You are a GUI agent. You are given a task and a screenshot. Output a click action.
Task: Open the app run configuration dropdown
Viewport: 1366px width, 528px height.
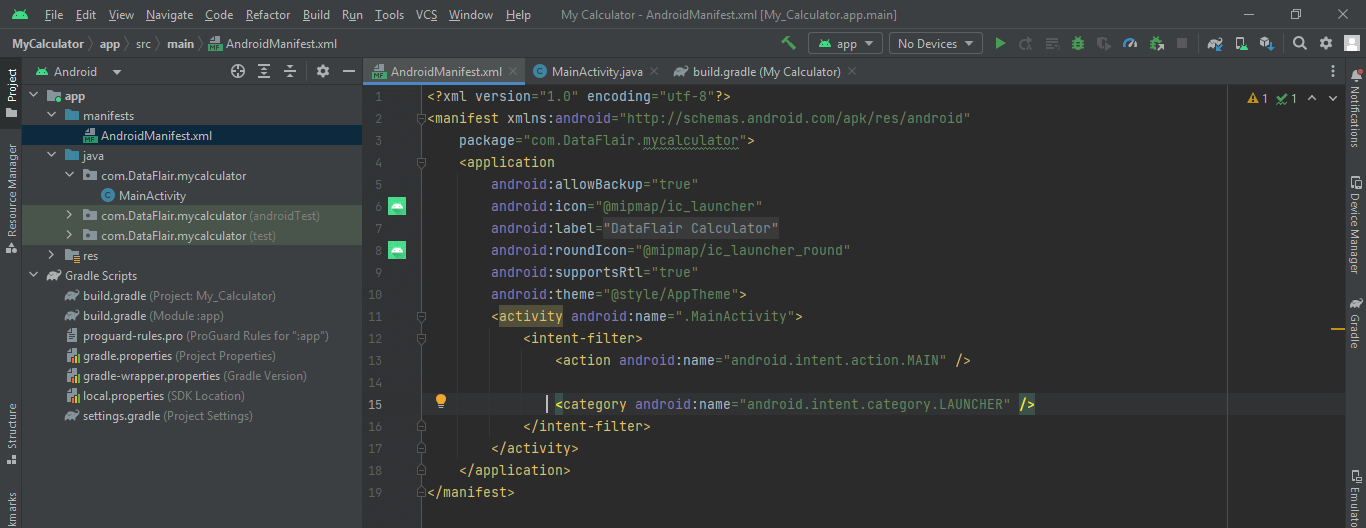(x=846, y=43)
